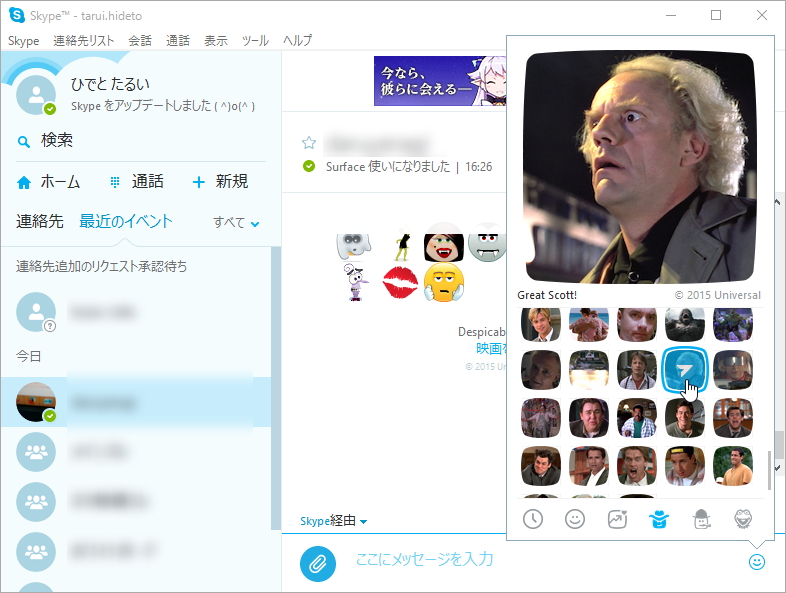Click the 映画 link under Despicable text
Viewport: 786px width, 593px height.
pos(491,348)
